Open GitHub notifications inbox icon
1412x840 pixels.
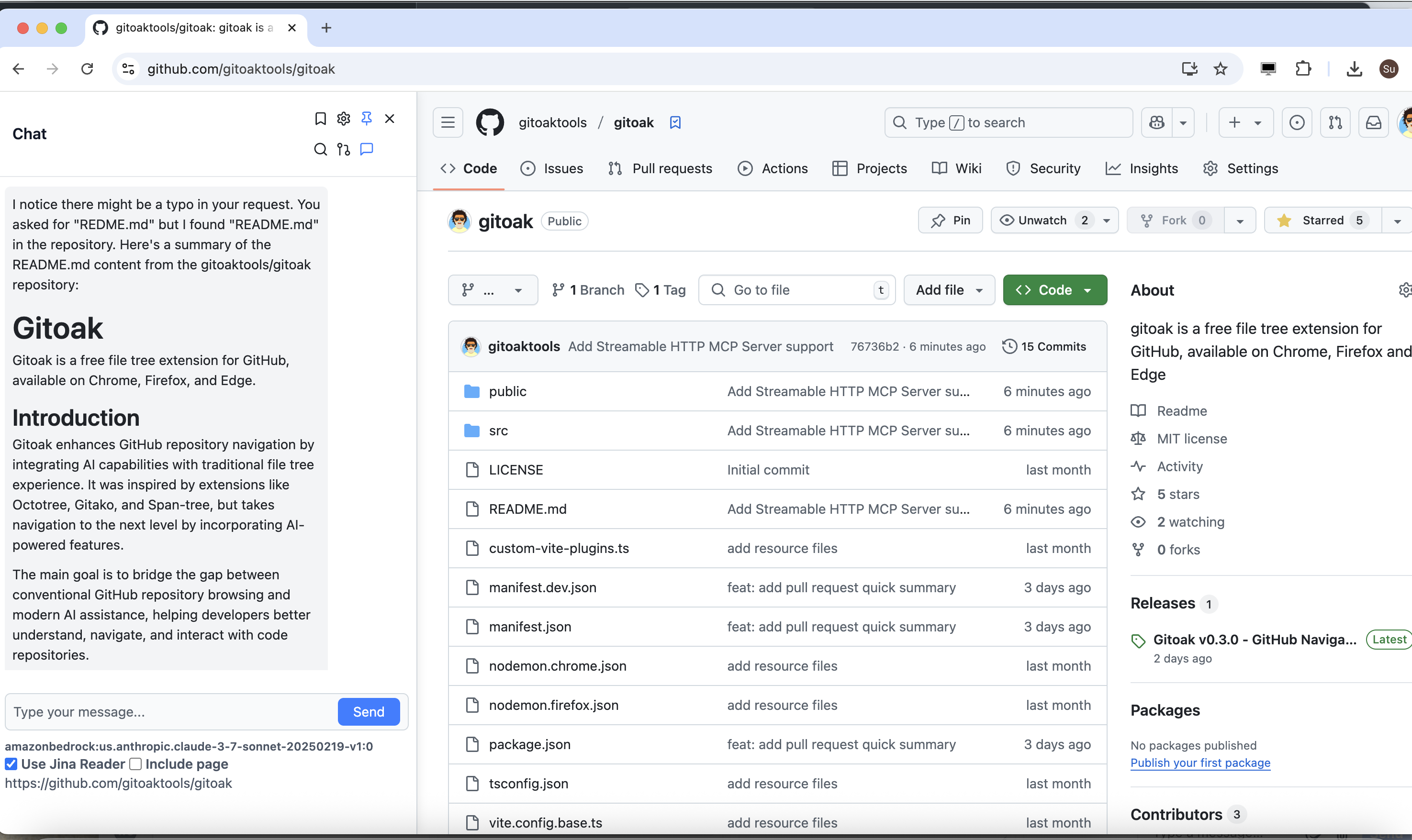1374,123
